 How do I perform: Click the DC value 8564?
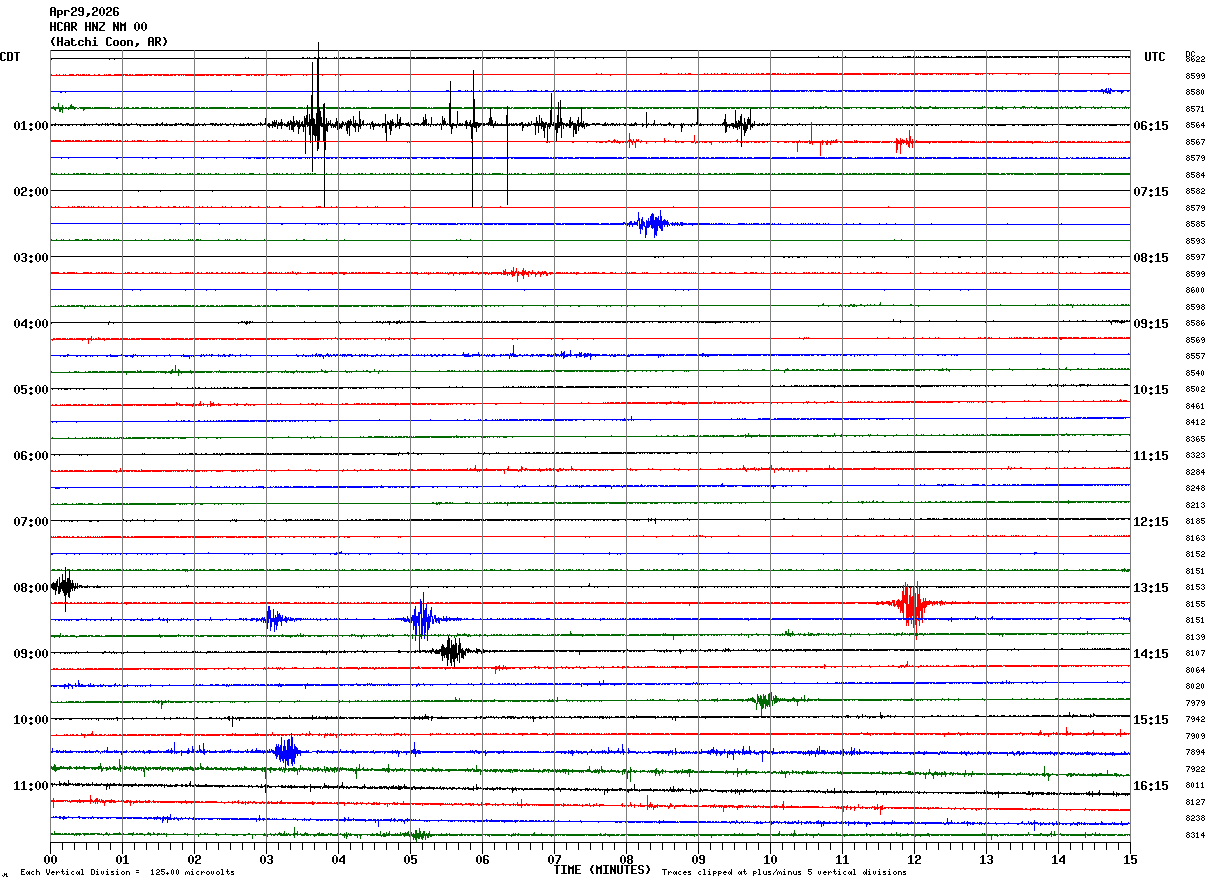[1195, 126]
